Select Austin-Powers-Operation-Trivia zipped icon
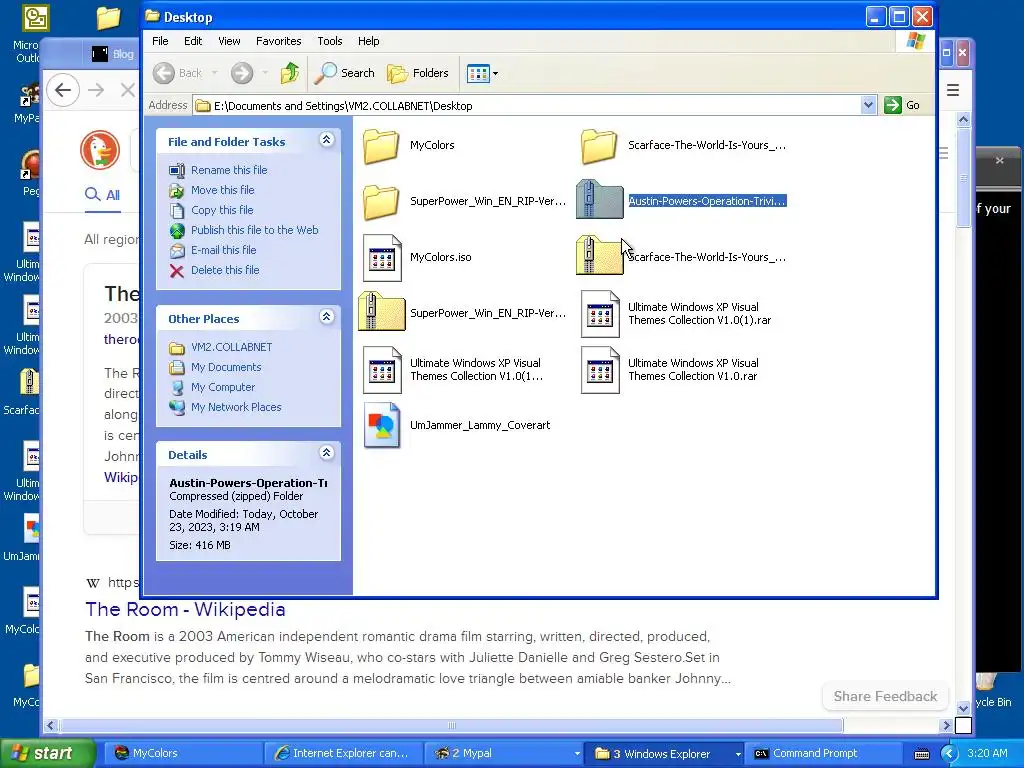1024x768 pixels. [x=600, y=199]
